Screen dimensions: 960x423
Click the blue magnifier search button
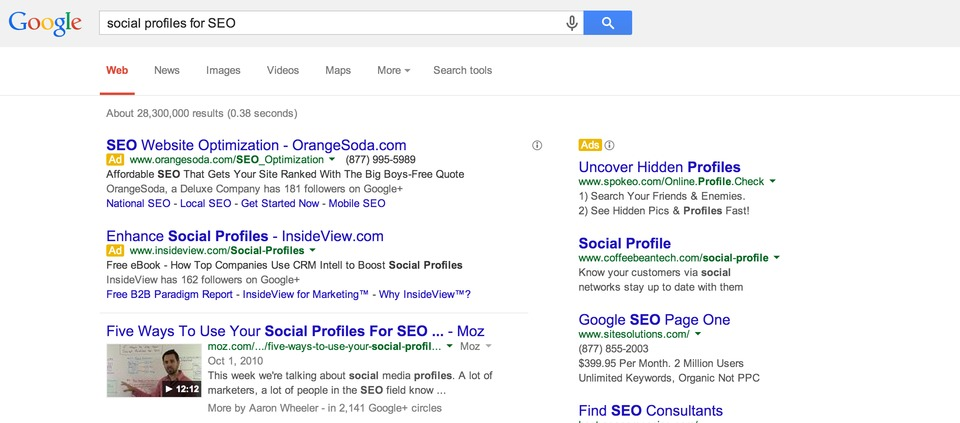click(607, 23)
